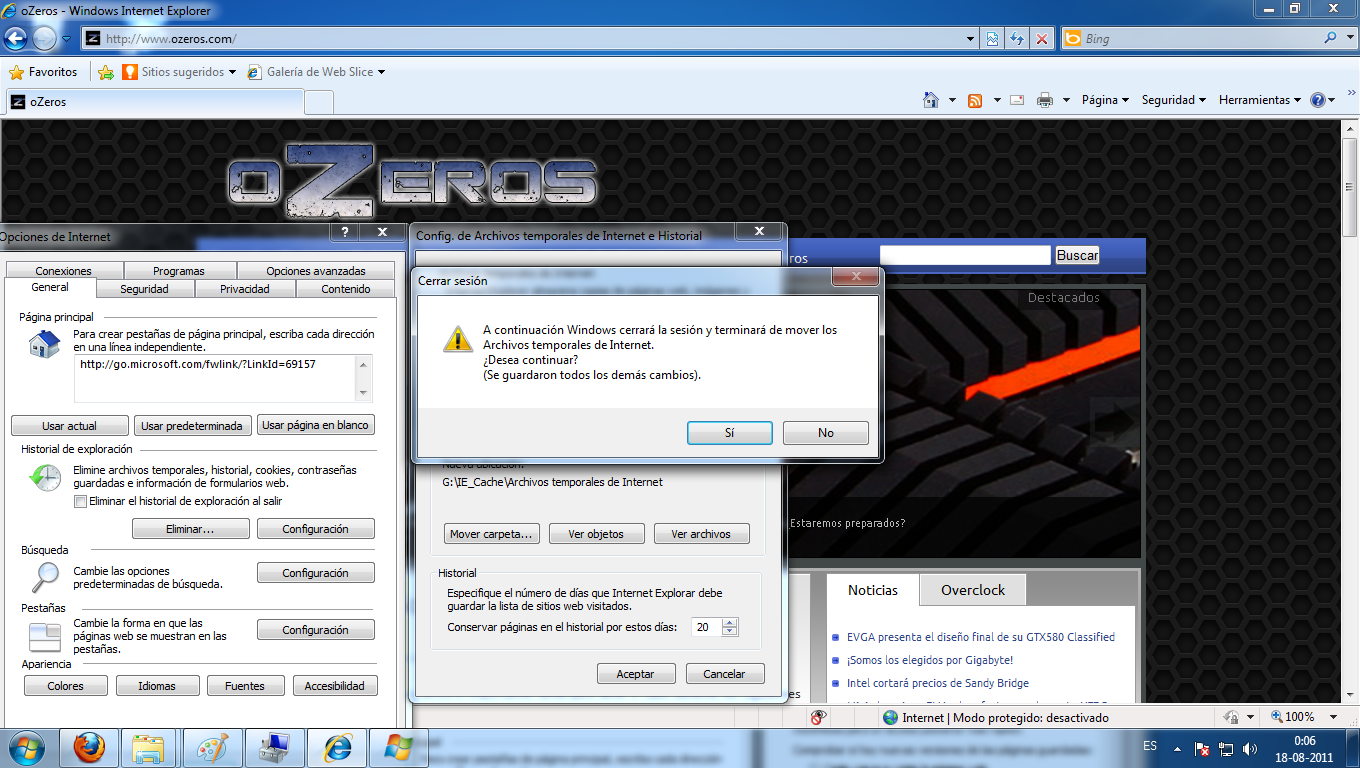
Task: Click Sí in the Cerrar sesión dialog
Action: (730, 433)
